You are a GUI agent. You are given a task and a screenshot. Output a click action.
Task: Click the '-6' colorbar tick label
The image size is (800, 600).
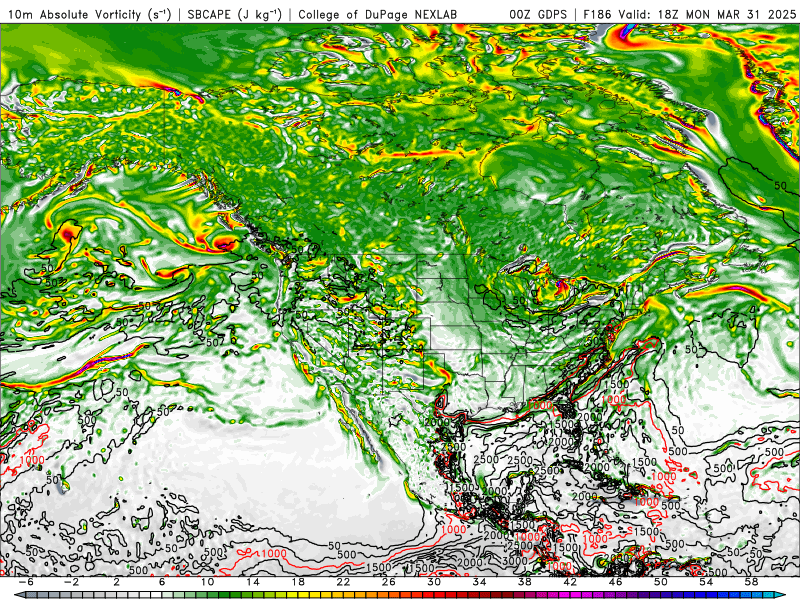[x=26, y=582]
